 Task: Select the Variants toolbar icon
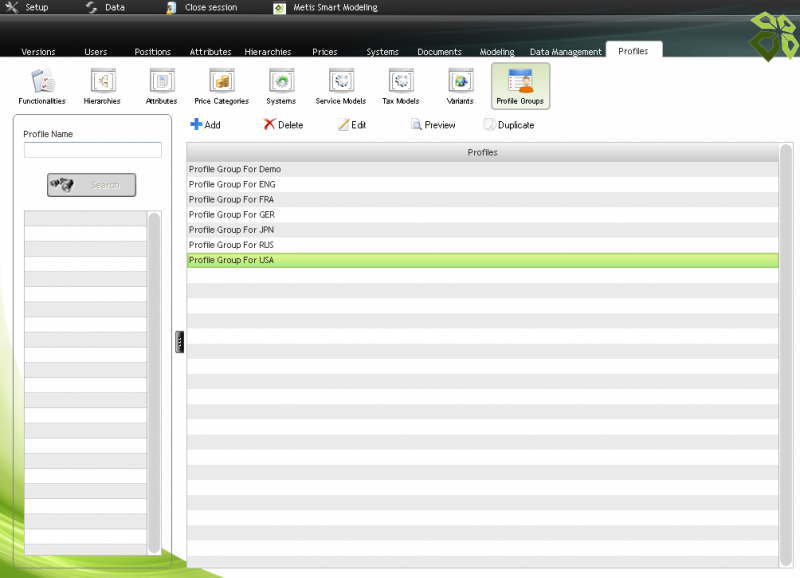point(460,85)
